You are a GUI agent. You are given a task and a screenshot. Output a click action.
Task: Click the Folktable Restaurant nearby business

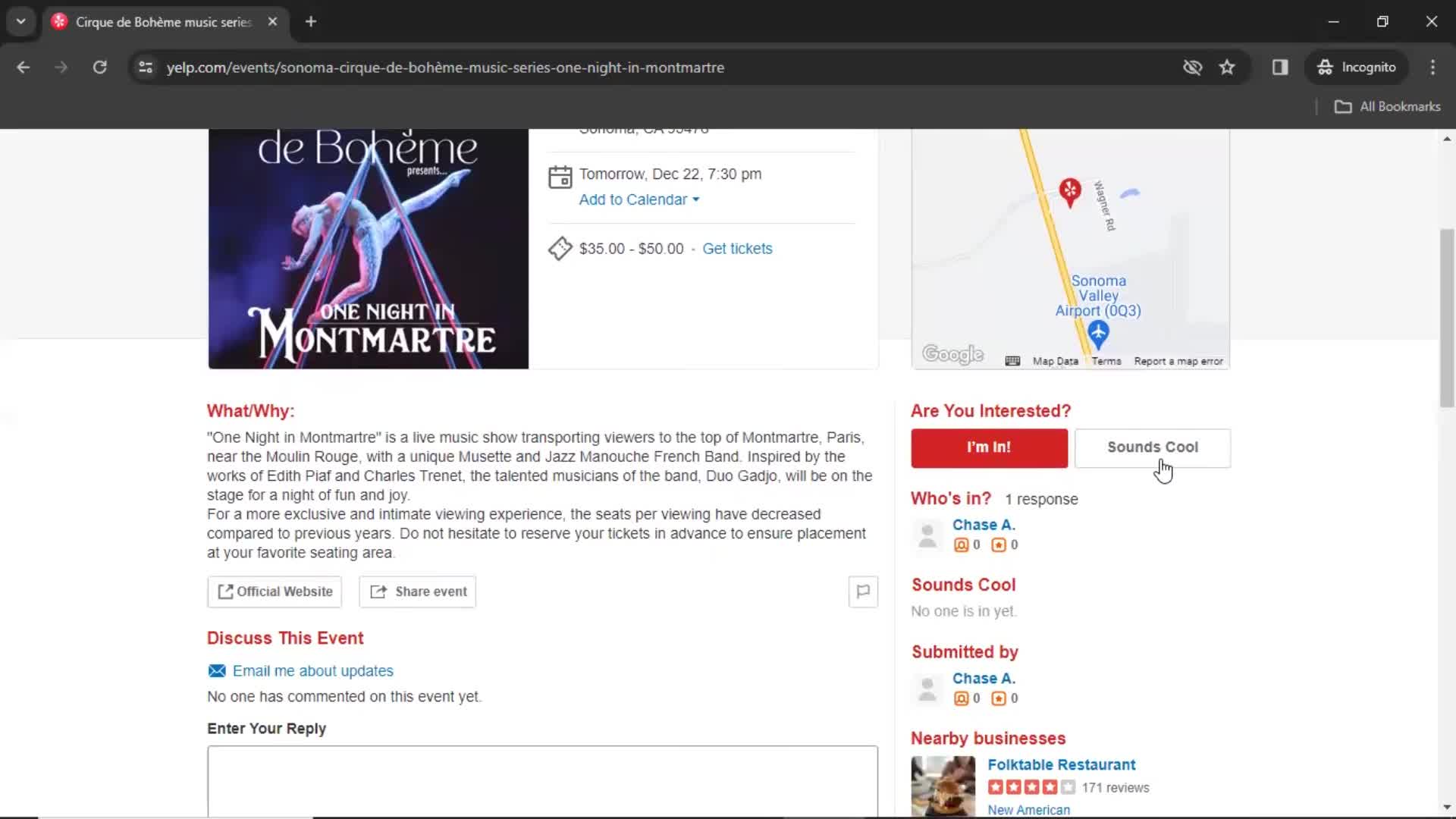coord(1062,764)
